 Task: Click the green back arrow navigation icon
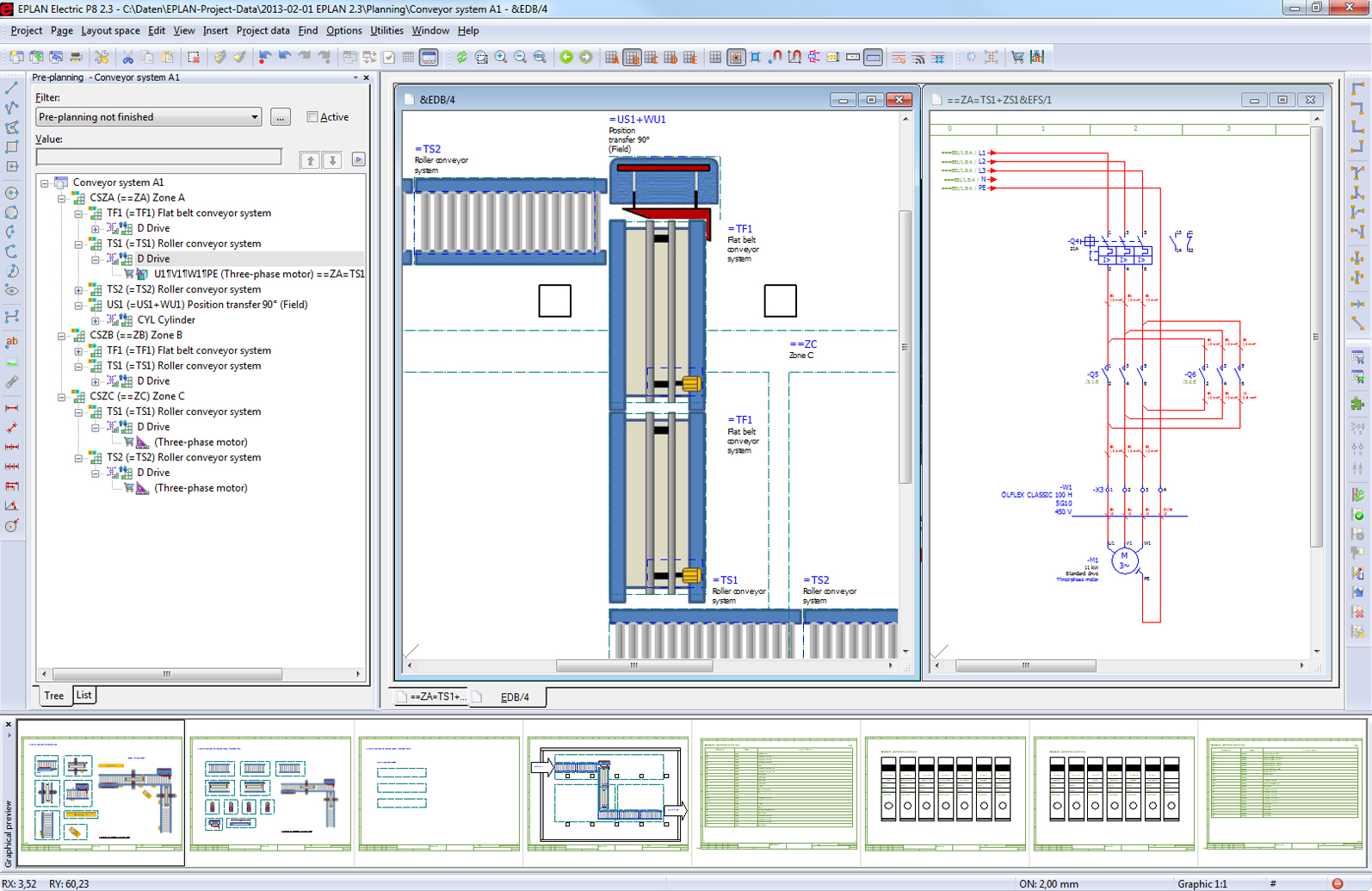point(566,58)
